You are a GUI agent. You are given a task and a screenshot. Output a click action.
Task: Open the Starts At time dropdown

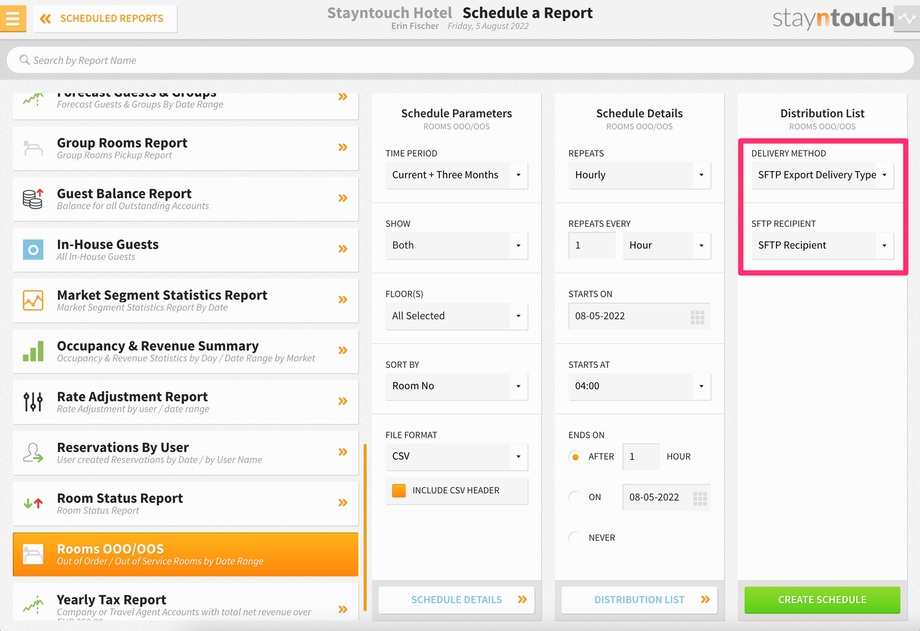click(x=640, y=386)
